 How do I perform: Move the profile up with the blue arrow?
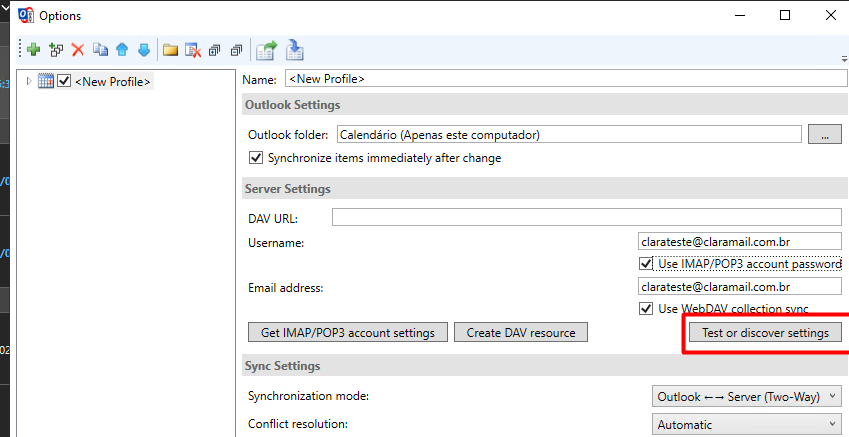pyautogui.click(x=122, y=50)
